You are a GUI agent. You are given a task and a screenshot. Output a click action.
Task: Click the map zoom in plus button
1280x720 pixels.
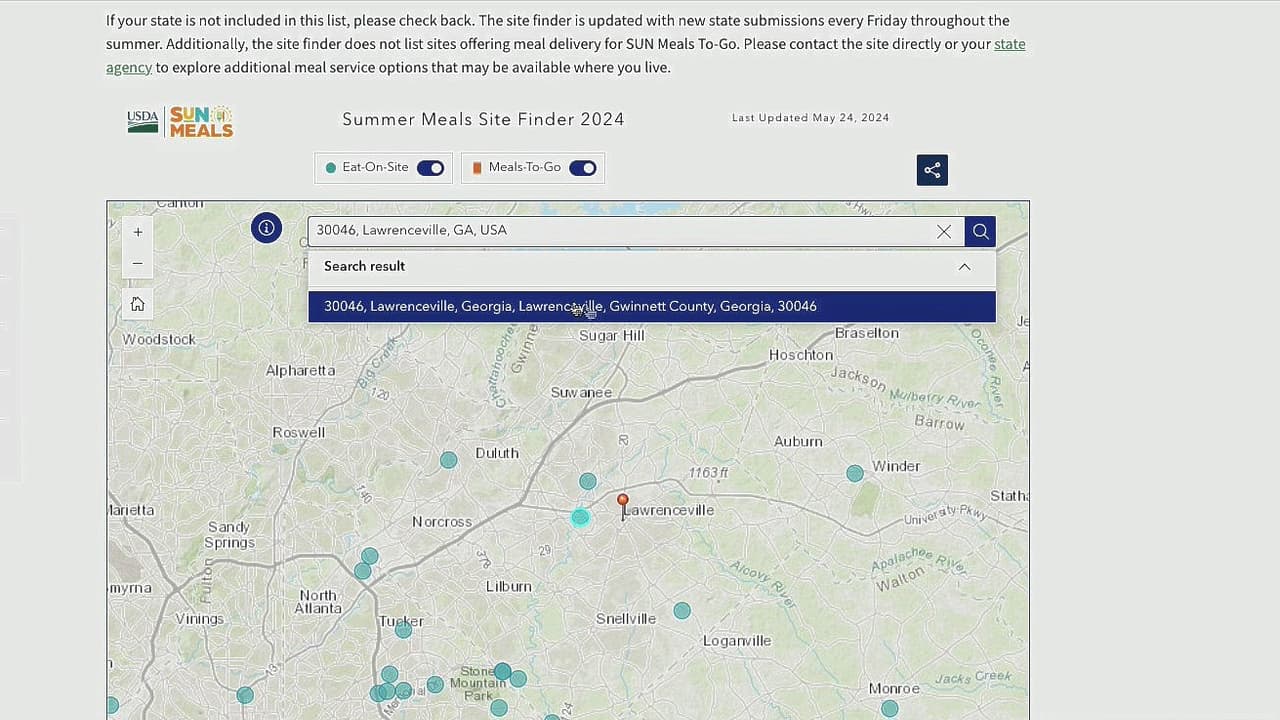[x=138, y=232]
